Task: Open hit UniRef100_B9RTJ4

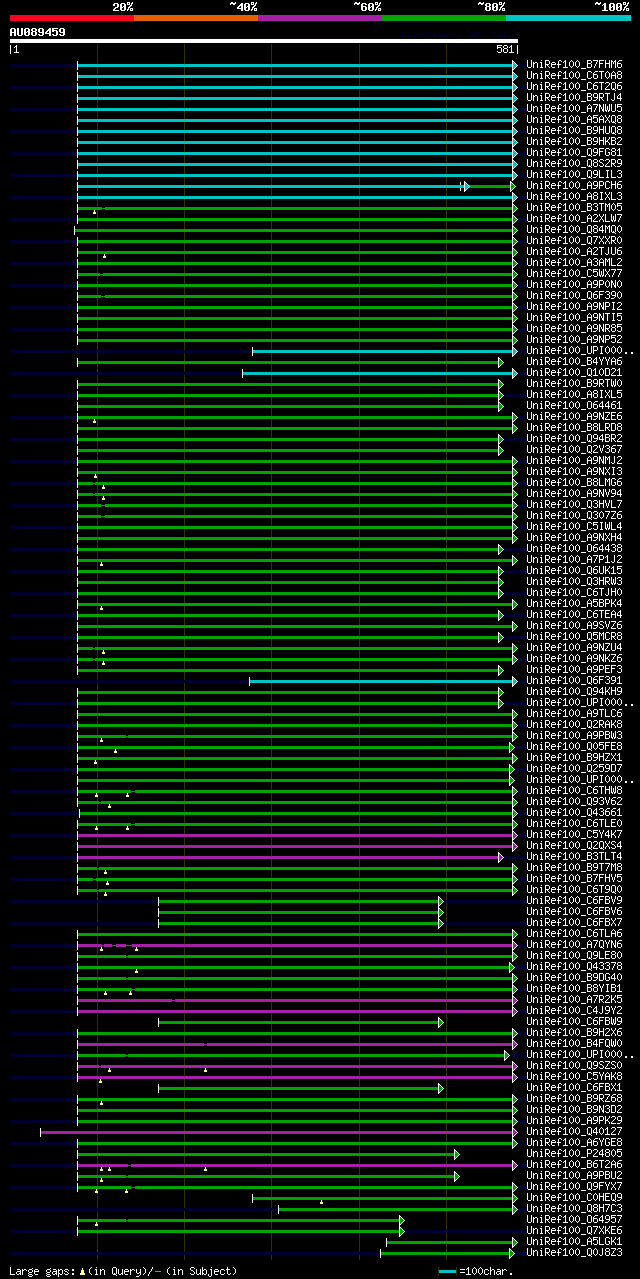Action: tap(574, 97)
